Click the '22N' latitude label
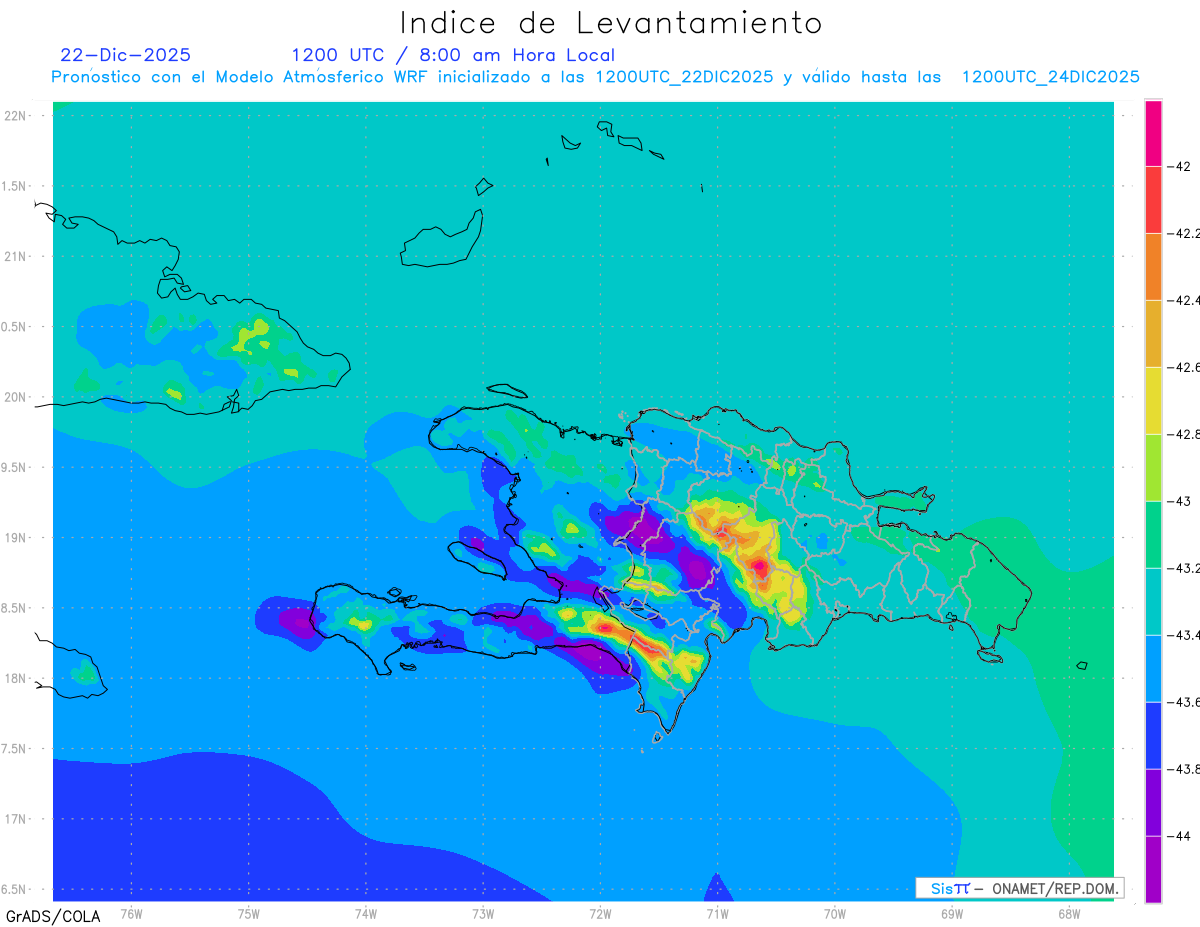Viewport: 1200px width, 927px height. click(x=17, y=116)
